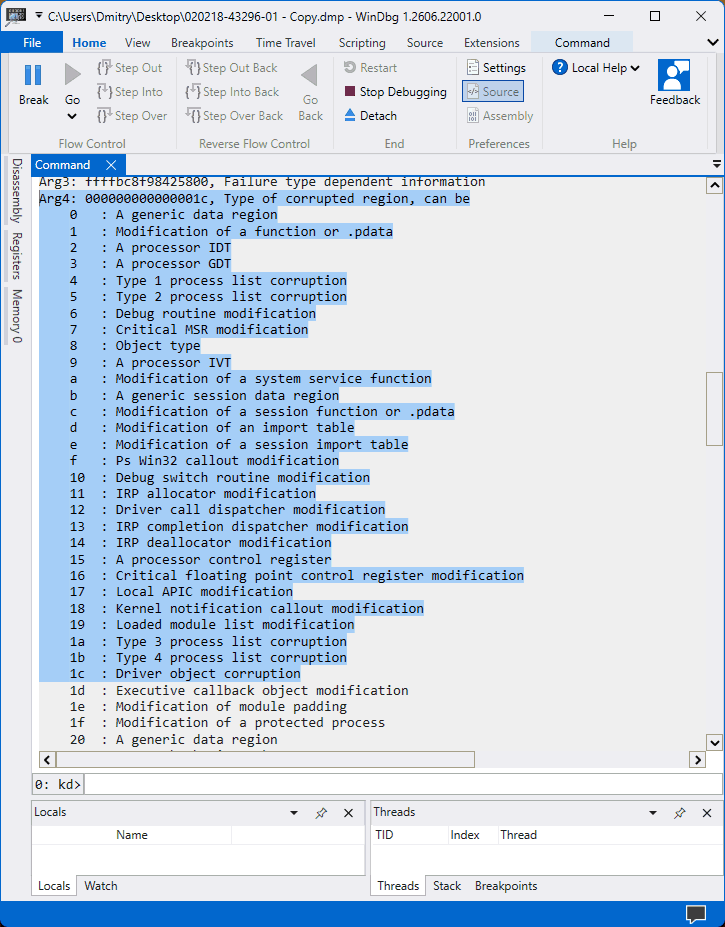Detach the debugger

tap(370, 116)
